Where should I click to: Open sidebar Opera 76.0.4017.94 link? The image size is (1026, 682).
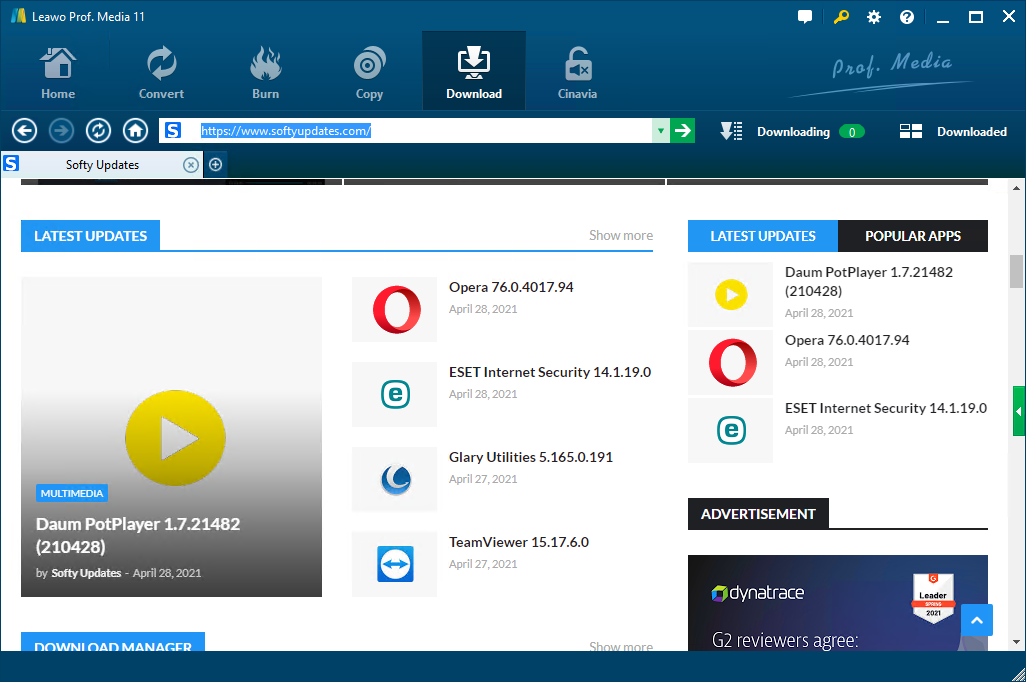click(847, 340)
